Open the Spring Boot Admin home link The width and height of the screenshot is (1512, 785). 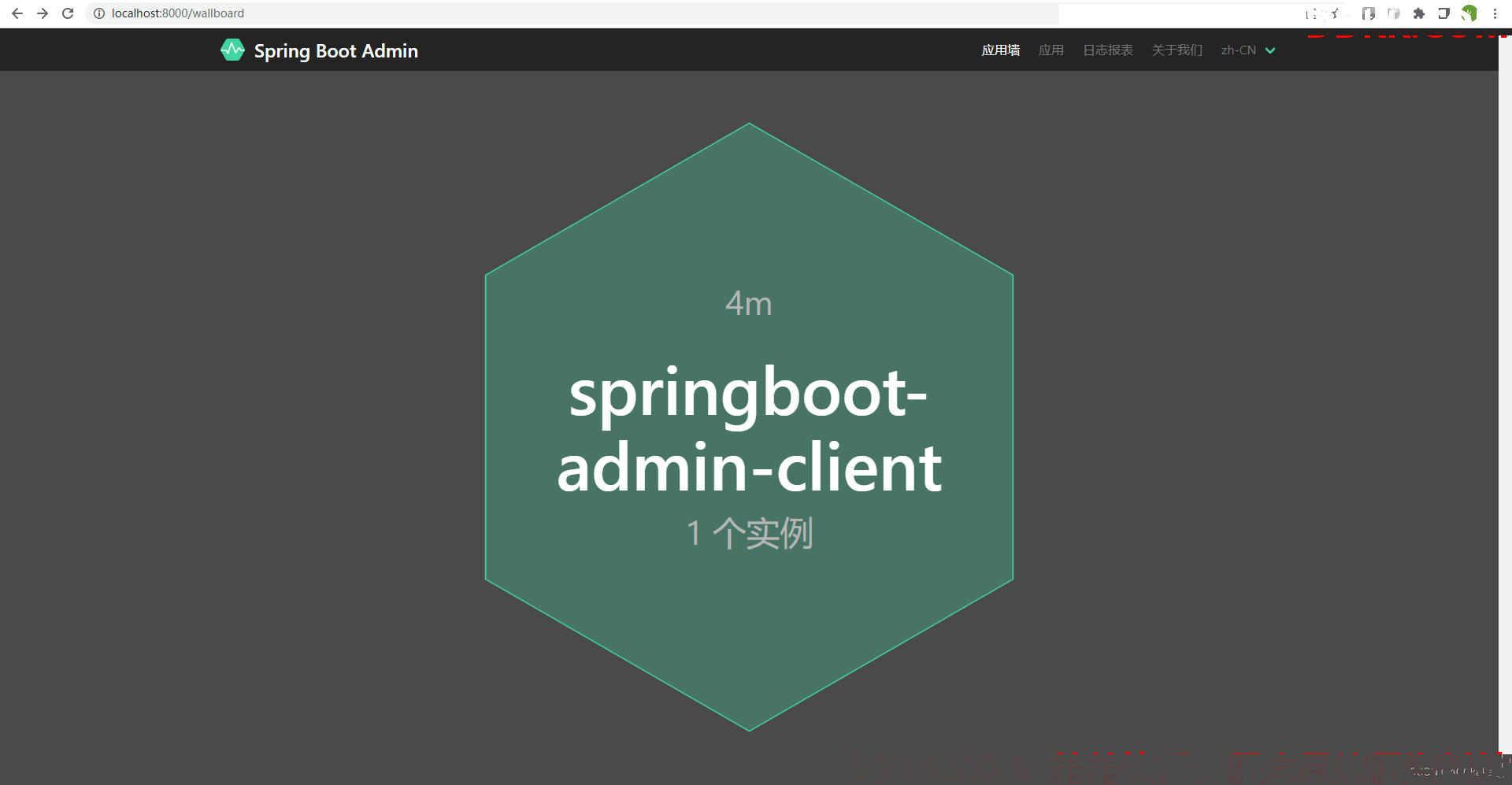pyautogui.click(x=320, y=50)
